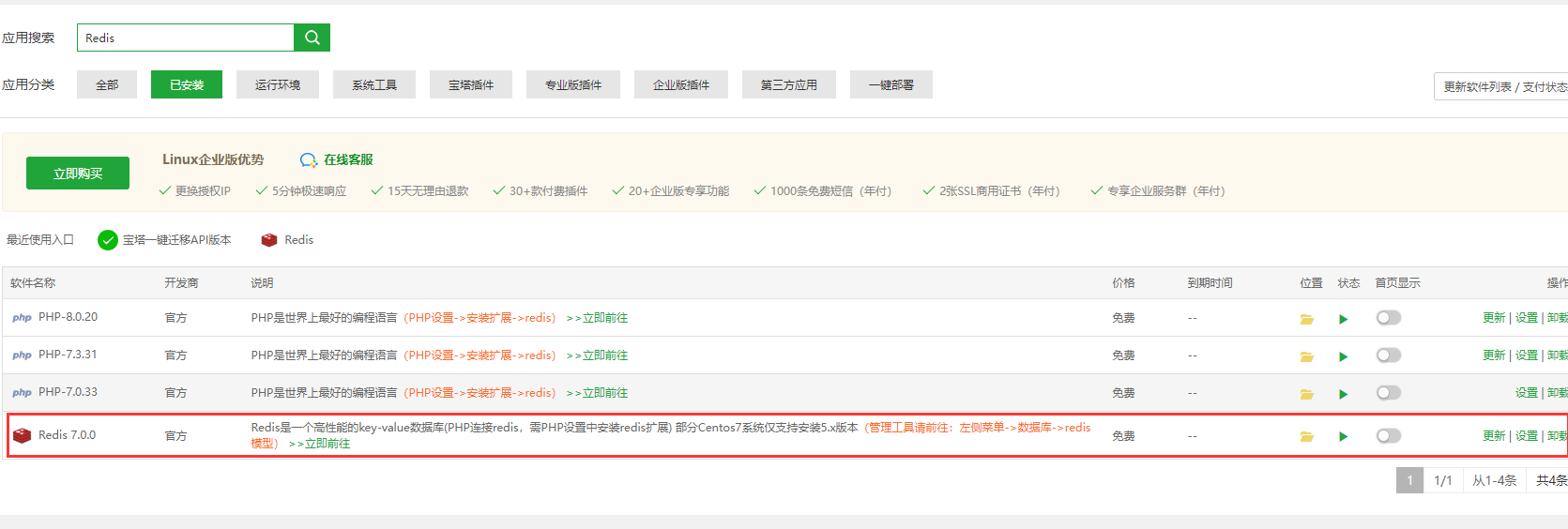Open 设置 for Redis 7.0.0
1568x529 pixels.
[x=1527, y=436]
